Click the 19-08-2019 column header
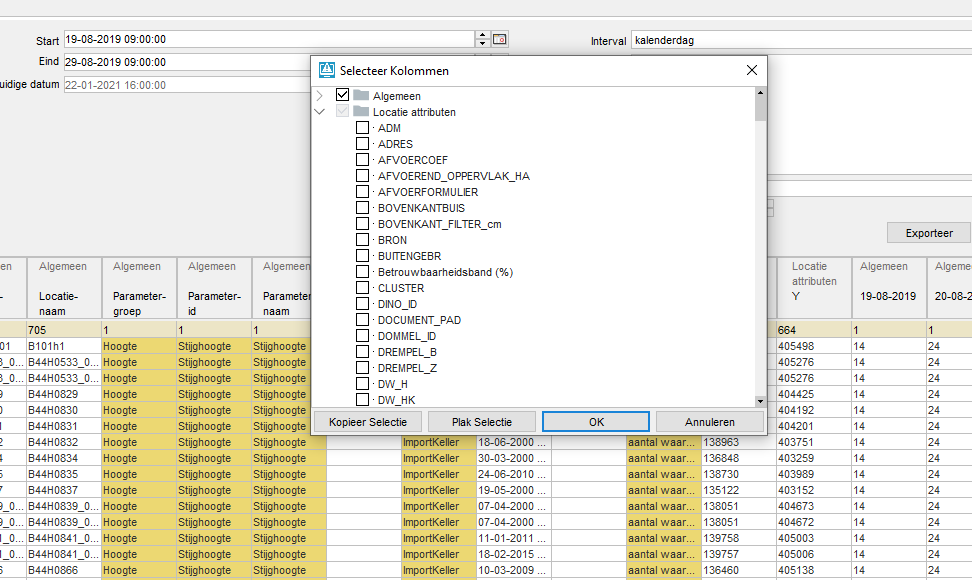Viewport: 972px width, 580px height. pyautogui.click(x=890, y=288)
